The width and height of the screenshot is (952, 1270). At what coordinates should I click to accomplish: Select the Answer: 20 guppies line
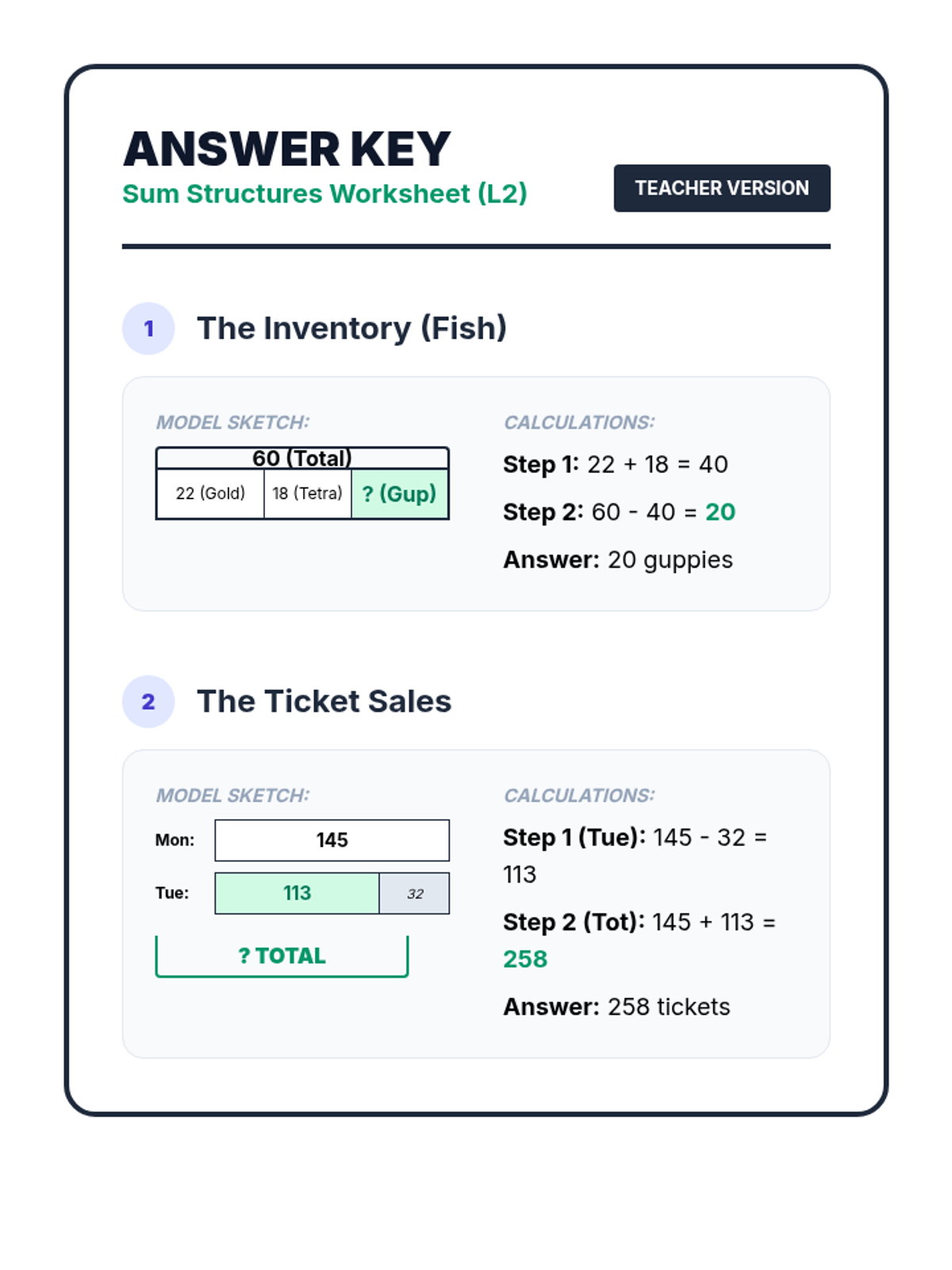617,560
